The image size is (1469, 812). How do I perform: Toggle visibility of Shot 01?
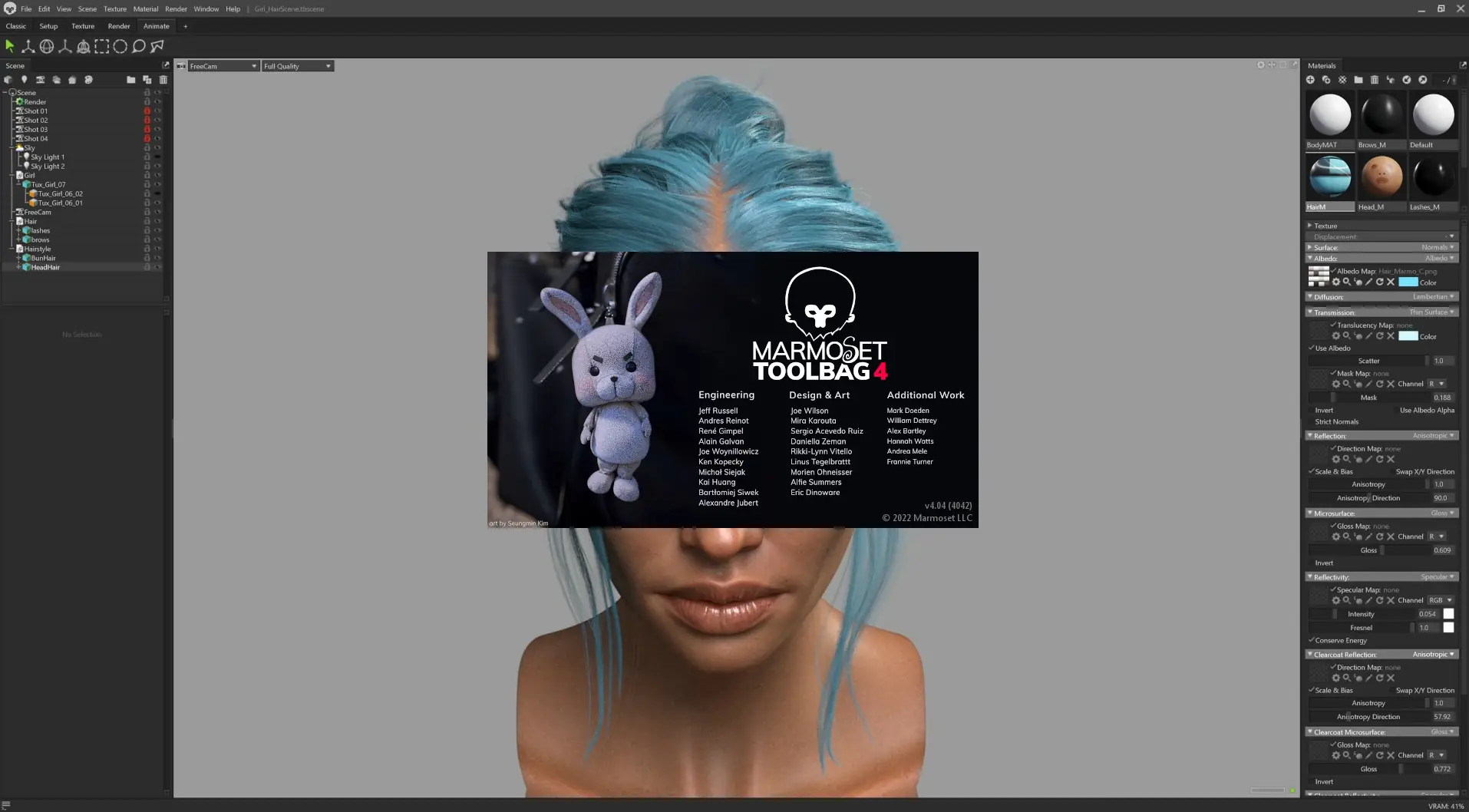[158, 111]
